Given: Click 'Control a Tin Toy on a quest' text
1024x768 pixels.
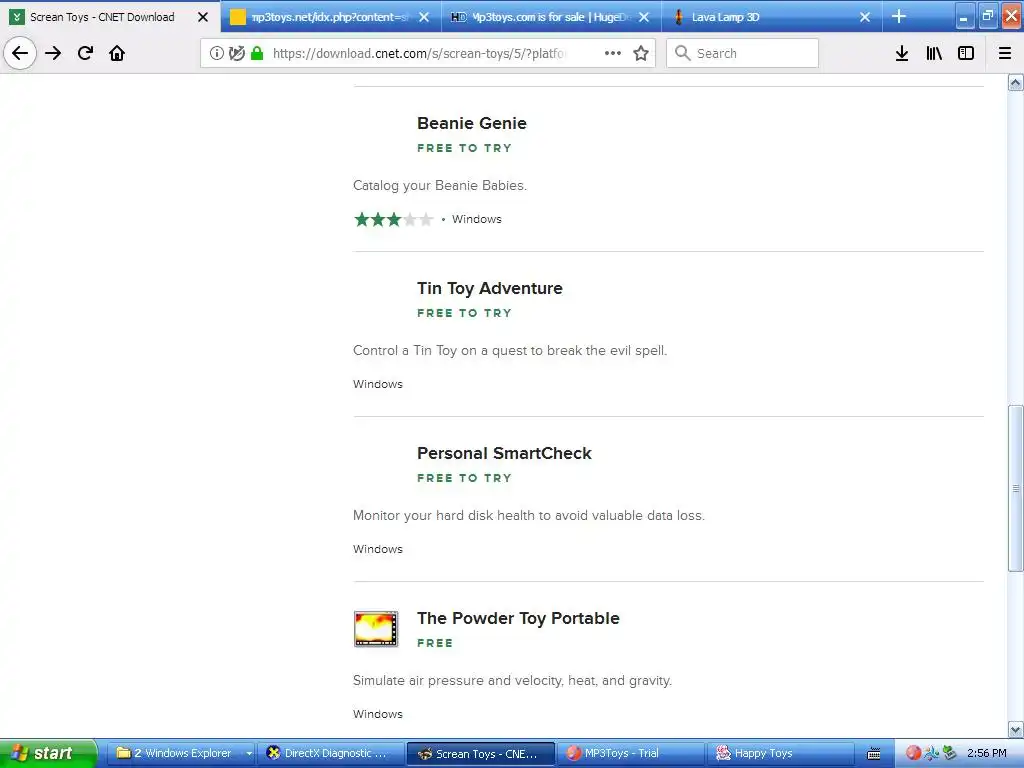Looking at the screenshot, I should point(510,351).
